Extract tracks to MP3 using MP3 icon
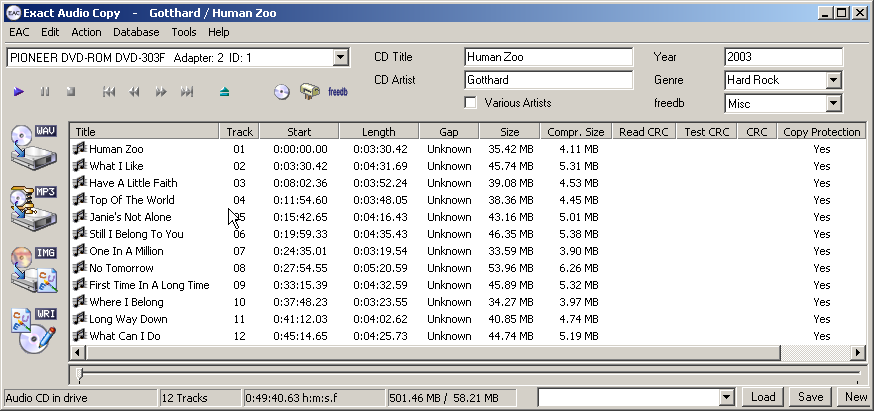Image resolution: width=874 pixels, height=411 pixels. 34,209
